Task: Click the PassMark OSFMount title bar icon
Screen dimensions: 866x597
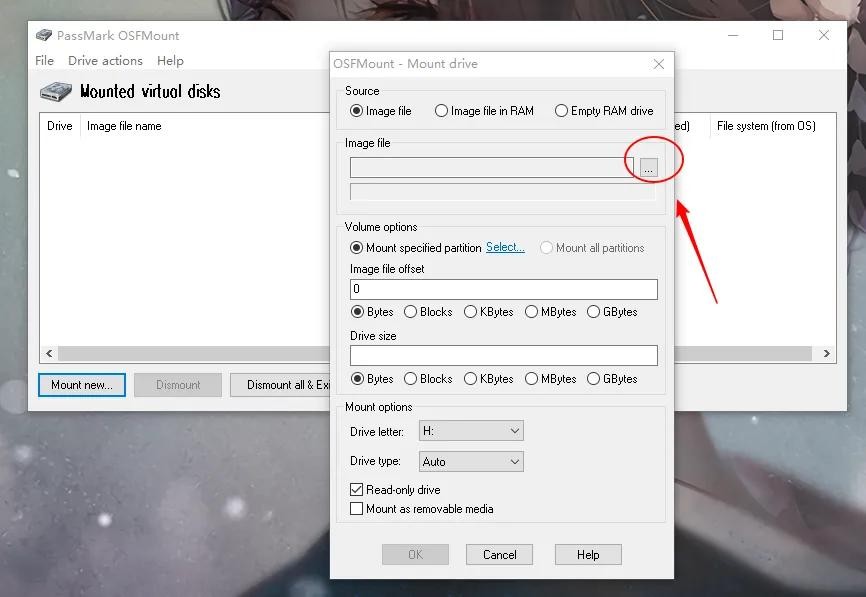Action: pos(44,35)
